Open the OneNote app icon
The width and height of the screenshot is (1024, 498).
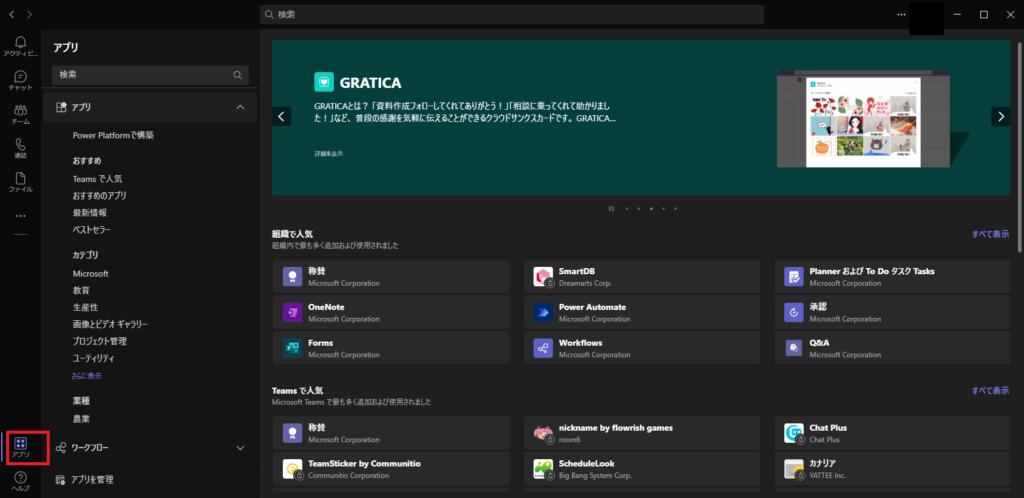tap(293, 313)
